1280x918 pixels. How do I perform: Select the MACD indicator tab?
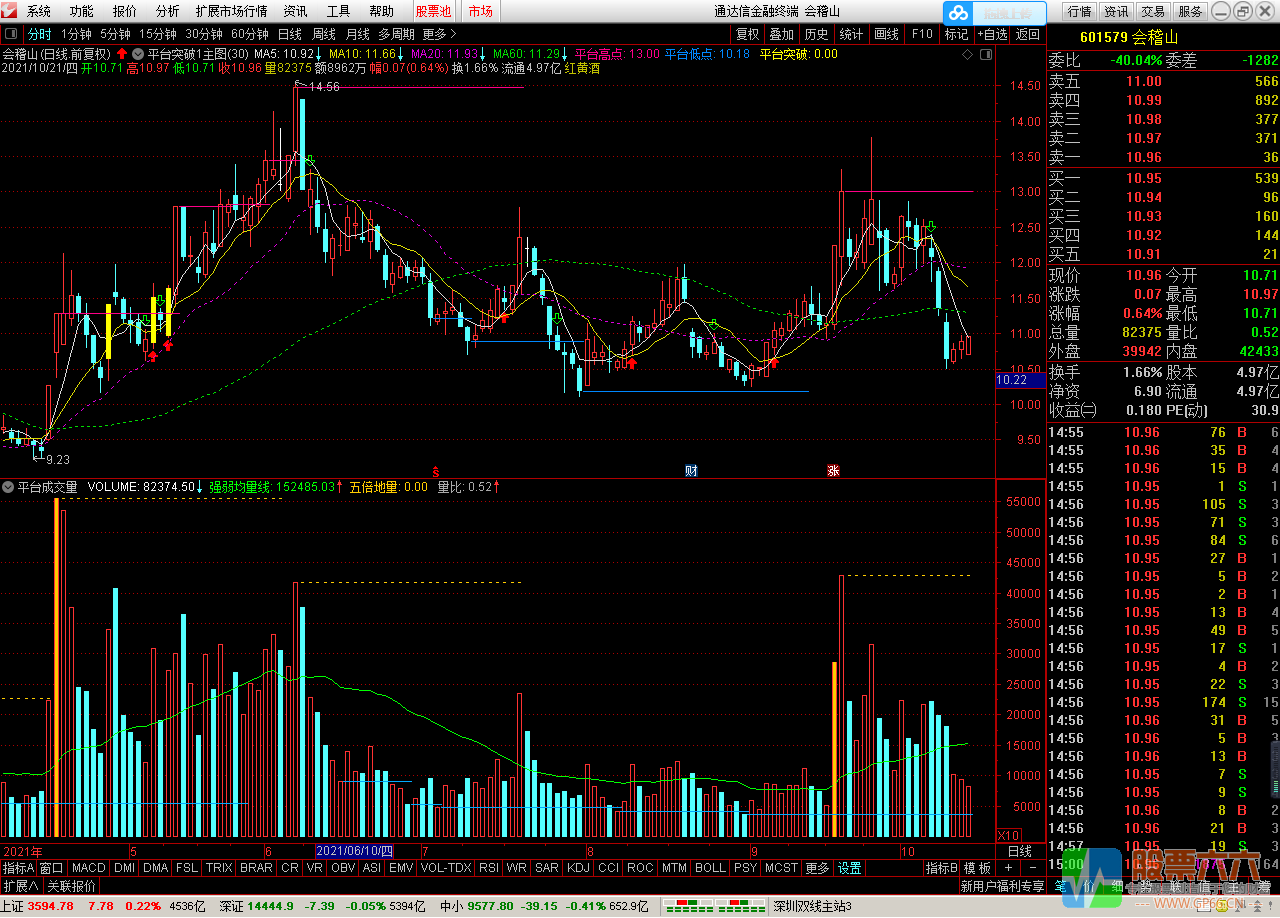tap(89, 868)
